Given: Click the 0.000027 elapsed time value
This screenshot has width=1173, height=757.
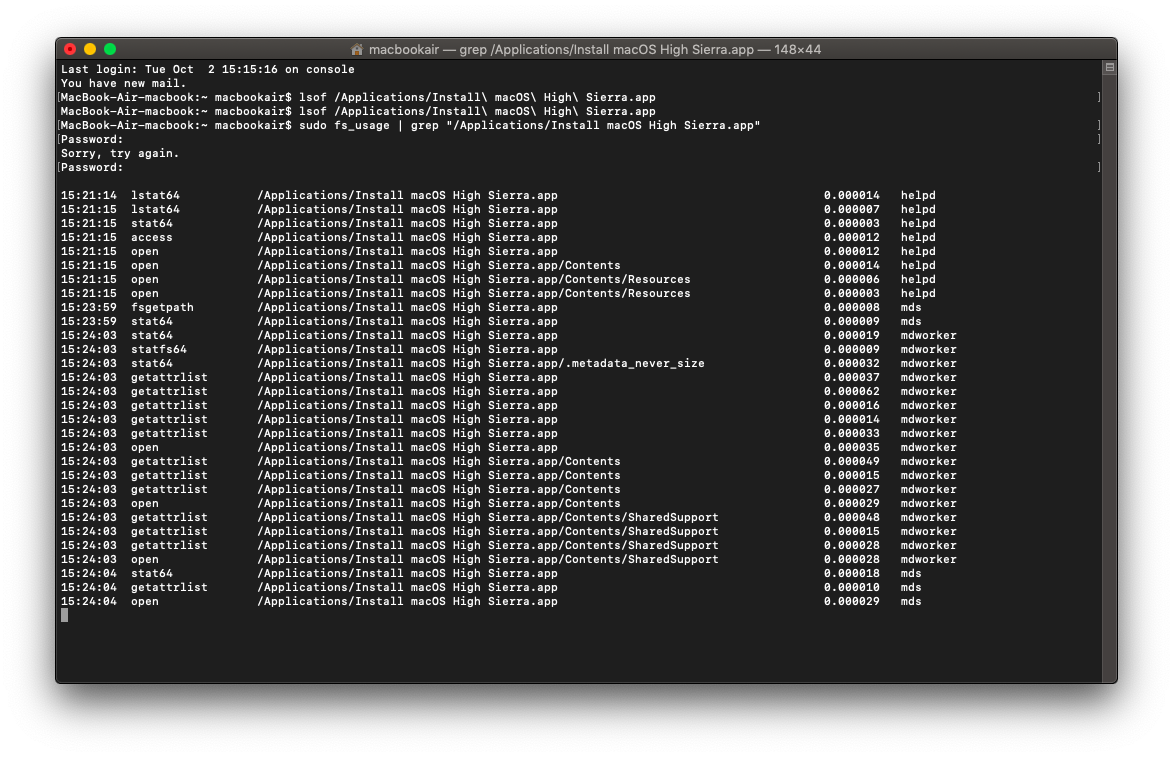Looking at the screenshot, I should click(852, 489).
